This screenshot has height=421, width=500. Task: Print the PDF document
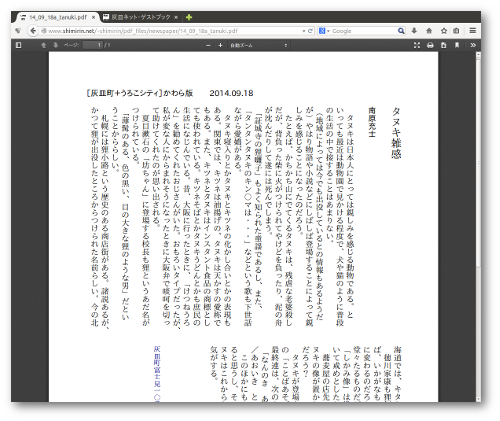(430, 45)
